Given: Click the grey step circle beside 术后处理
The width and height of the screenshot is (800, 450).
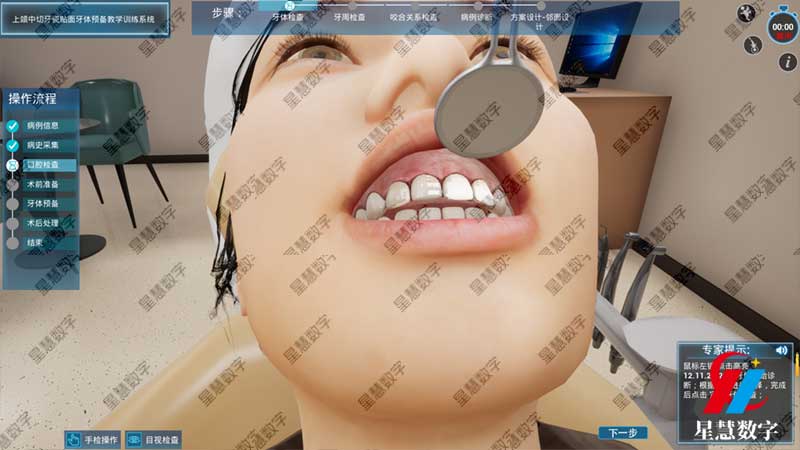Looking at the screenshot, I should [13, 223].
